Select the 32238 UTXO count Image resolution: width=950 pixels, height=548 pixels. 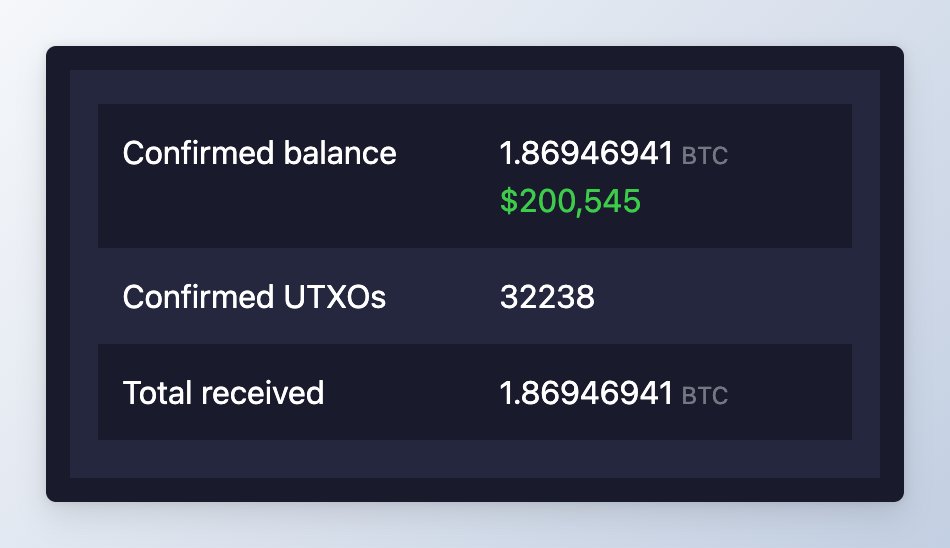point(547,297)
